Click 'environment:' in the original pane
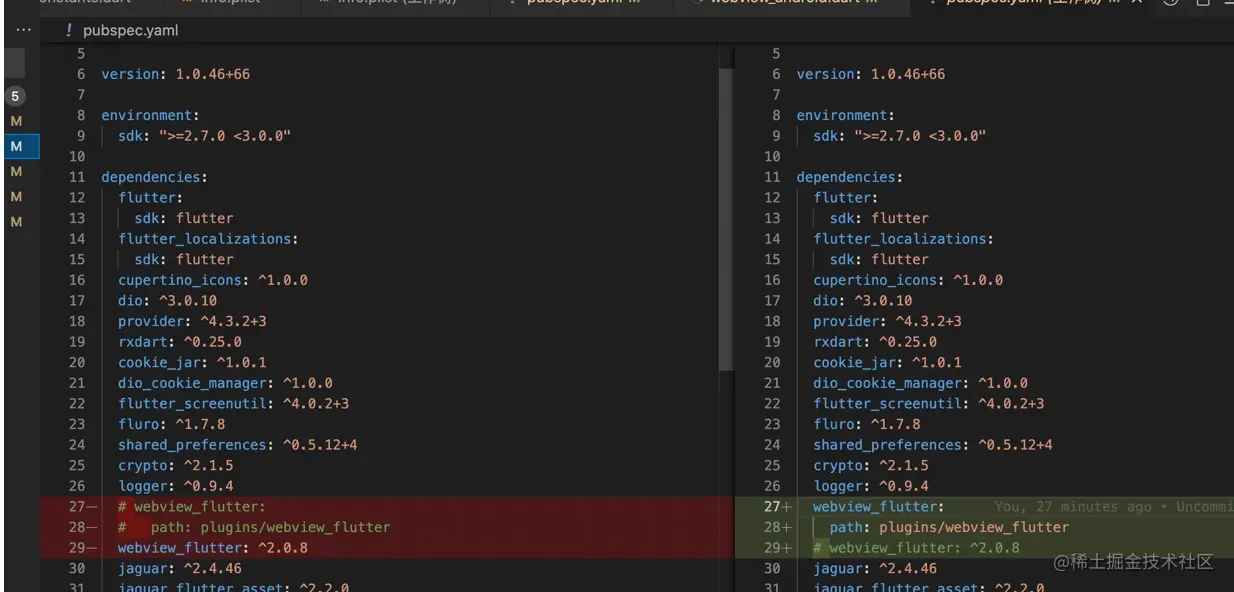Viewport: 1234px width, 592px height. point(150,115)
